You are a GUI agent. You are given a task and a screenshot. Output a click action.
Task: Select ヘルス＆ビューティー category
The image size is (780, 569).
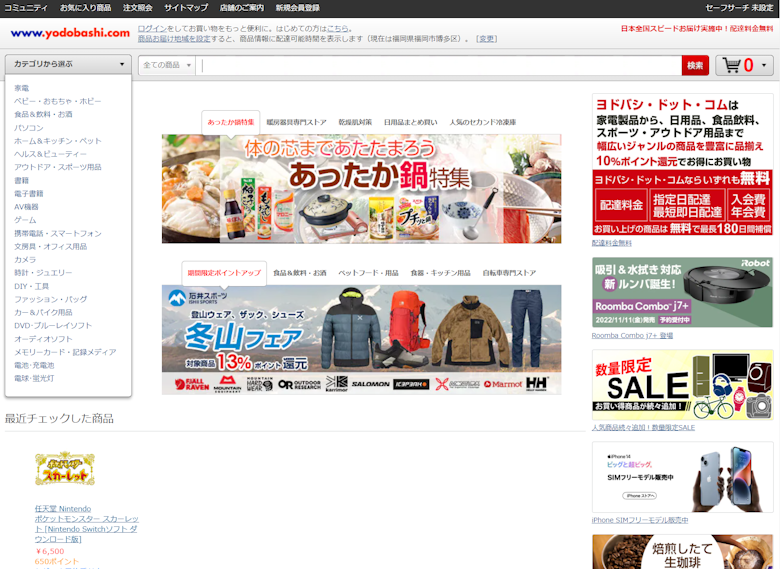click(50, 154)
